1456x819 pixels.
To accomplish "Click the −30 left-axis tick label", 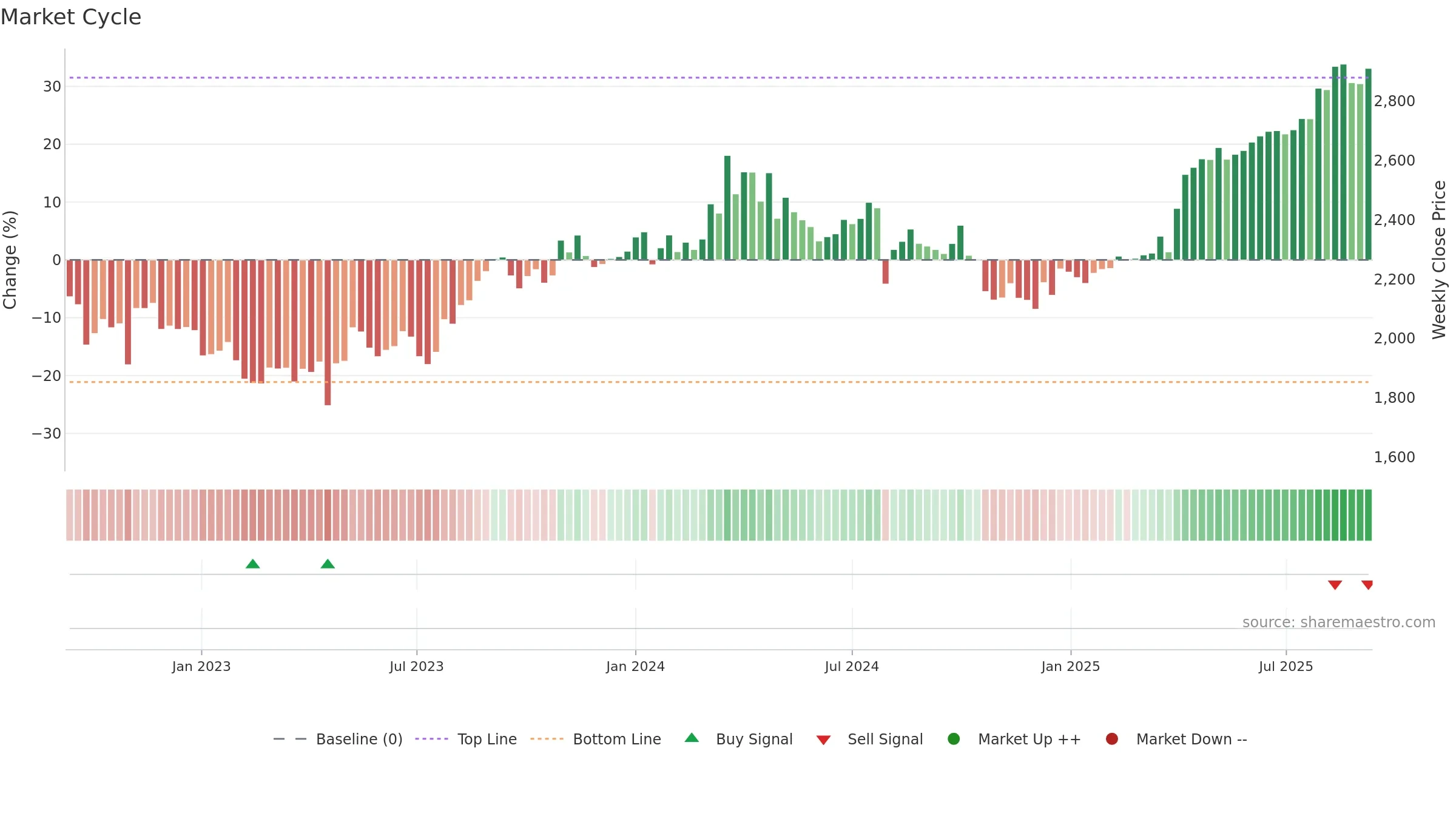I will [x=47, y=434].
